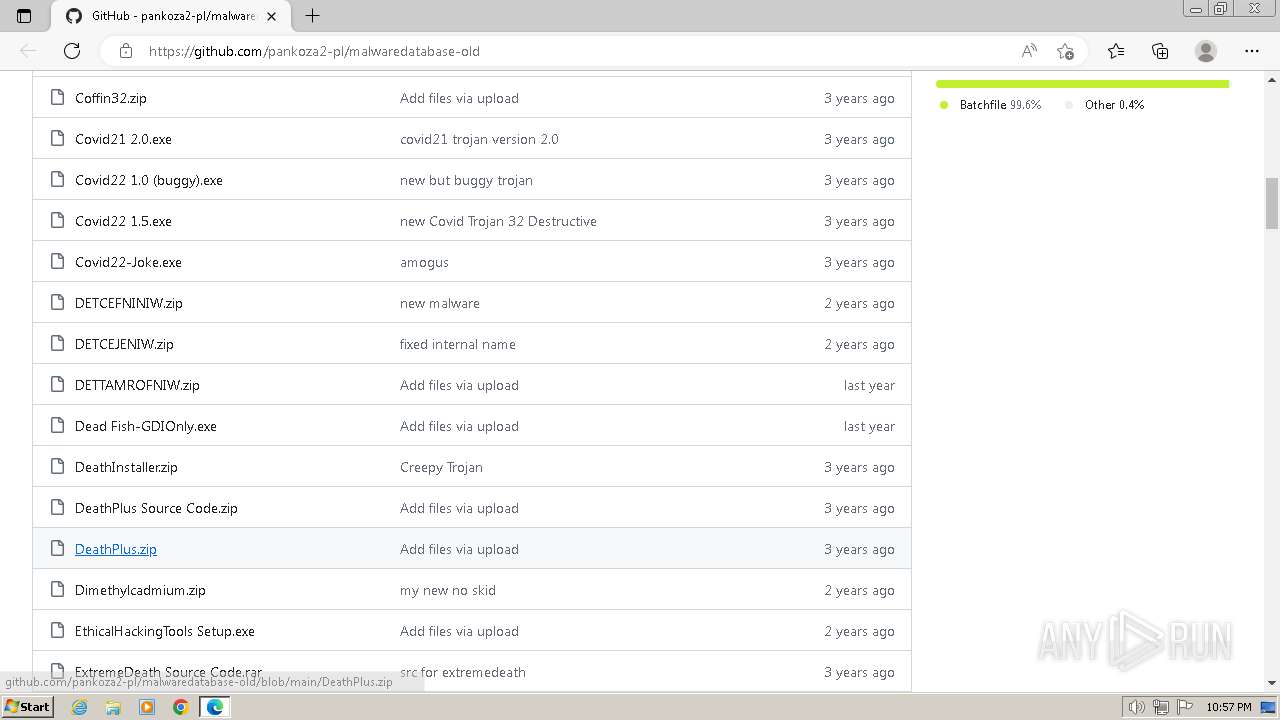Viewport: 1280px width, 720px height.
Task: Launch Internet Explorer from taskbar
Action: (x=80, y=707)
